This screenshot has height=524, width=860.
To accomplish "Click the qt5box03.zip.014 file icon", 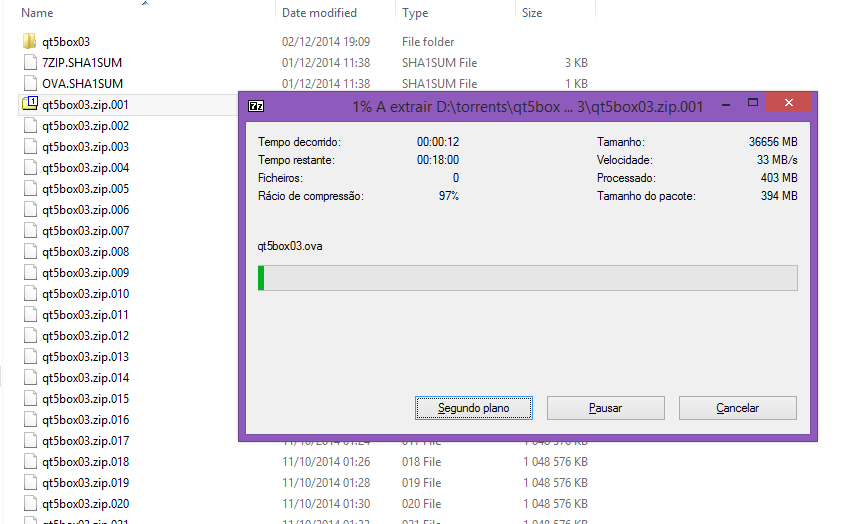I will (30, 377).
